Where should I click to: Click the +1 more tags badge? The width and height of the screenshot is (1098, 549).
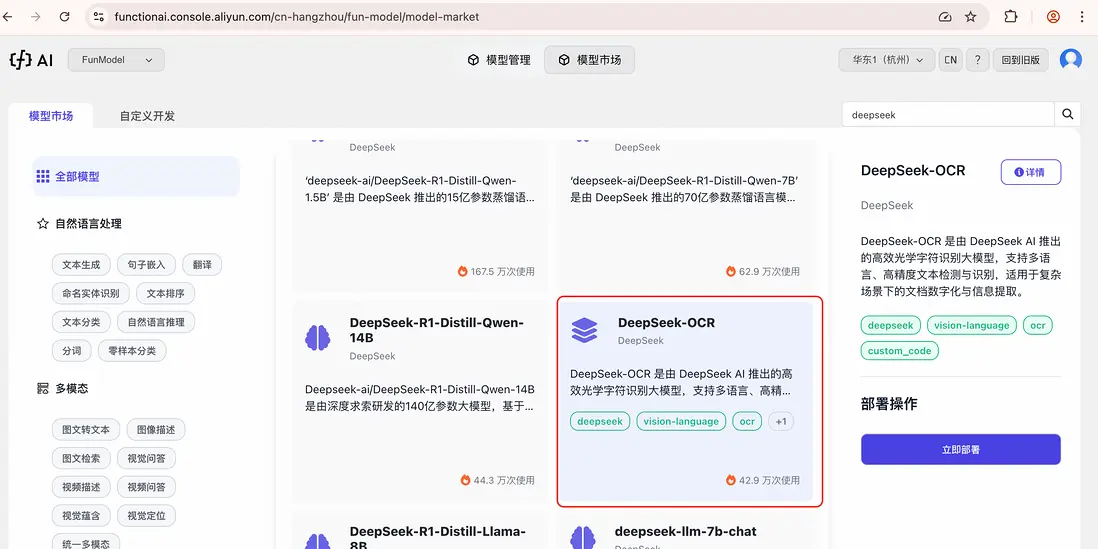(x=781, y=422)
